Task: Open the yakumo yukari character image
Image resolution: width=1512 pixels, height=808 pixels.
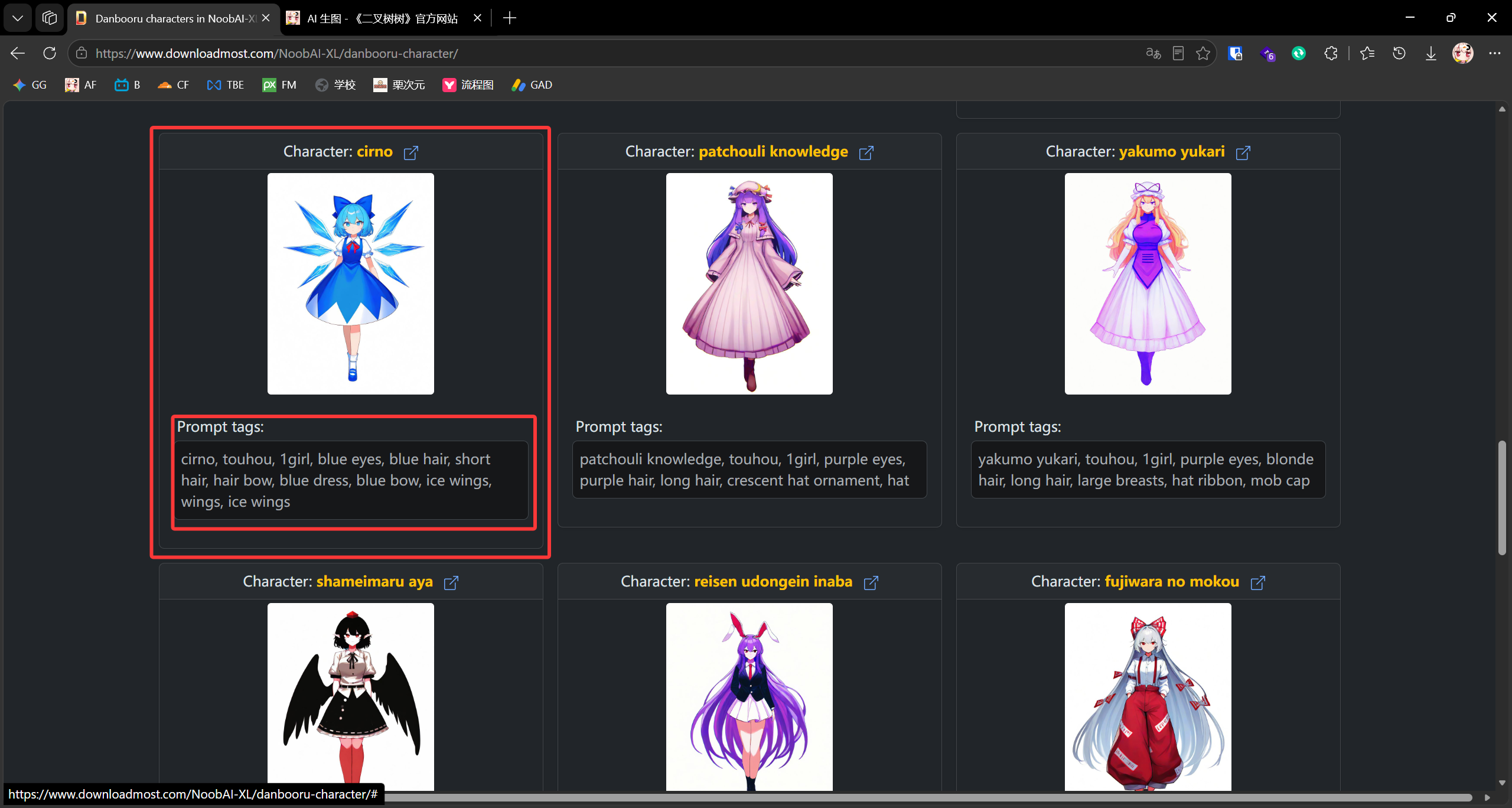Action: pyautogui.click(x=1148, y=284)
